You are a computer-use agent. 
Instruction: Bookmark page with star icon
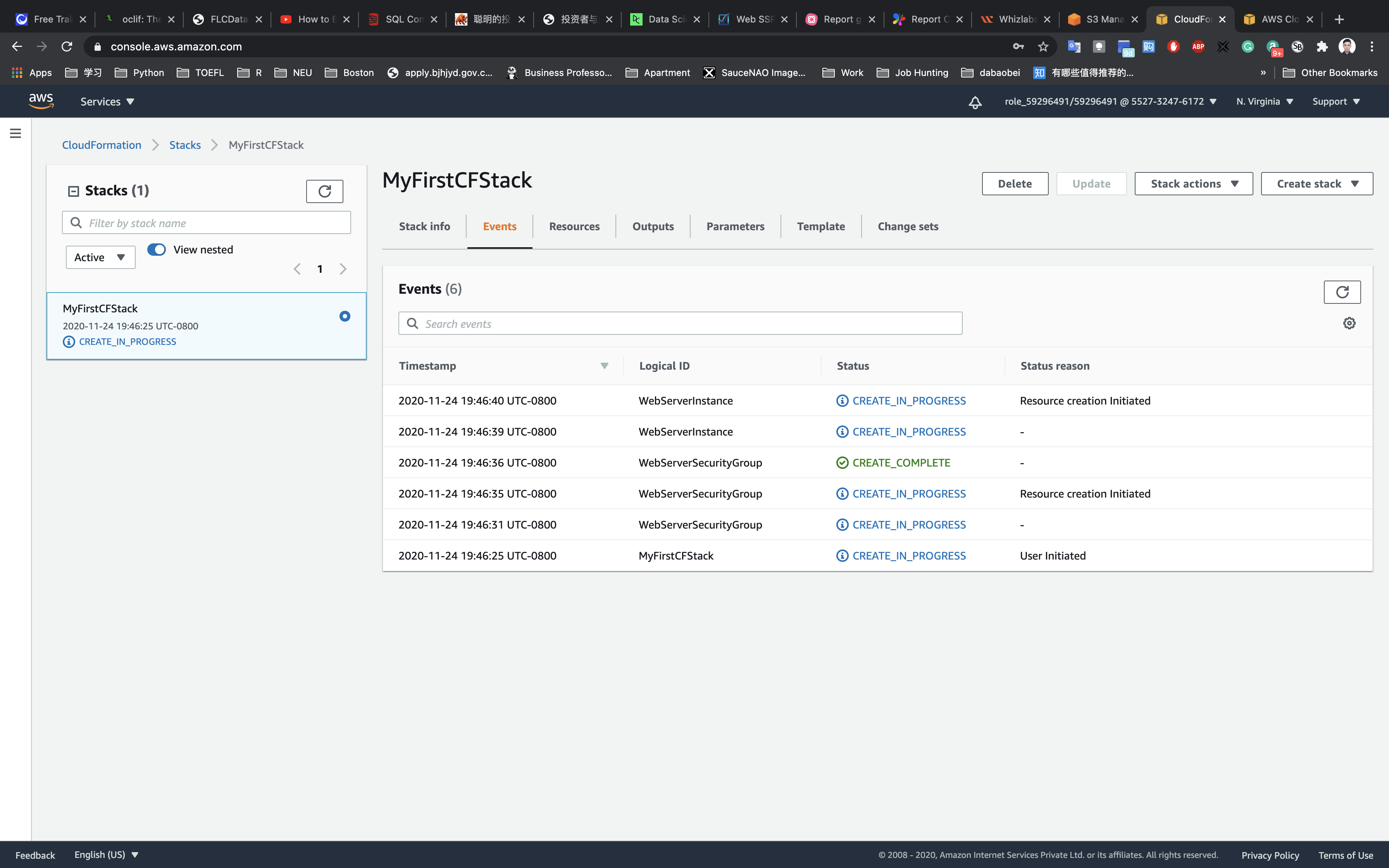coord(1043,46)
